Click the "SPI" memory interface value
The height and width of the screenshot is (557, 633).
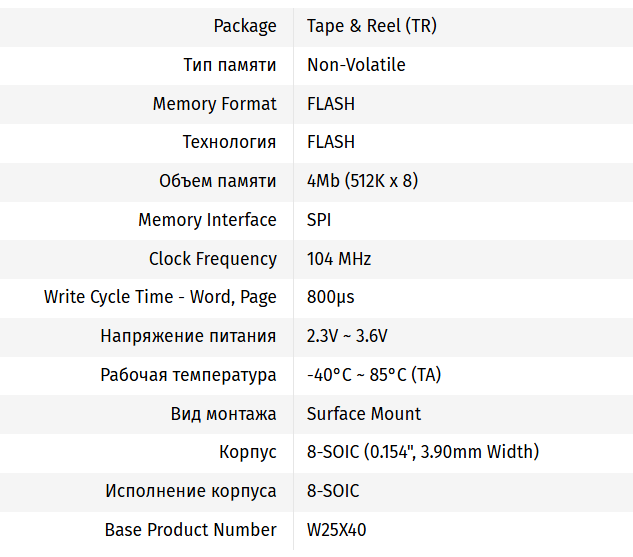click(319, 220)
